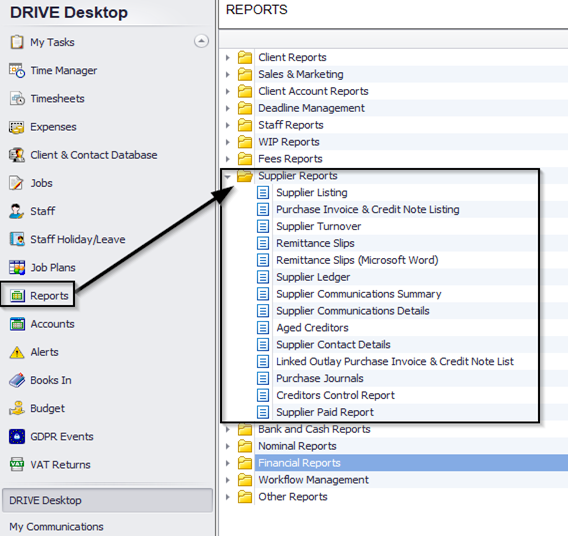Select the highlighted Financial Reports row
This screenshot has height=536, width=568.
point(411,463)
